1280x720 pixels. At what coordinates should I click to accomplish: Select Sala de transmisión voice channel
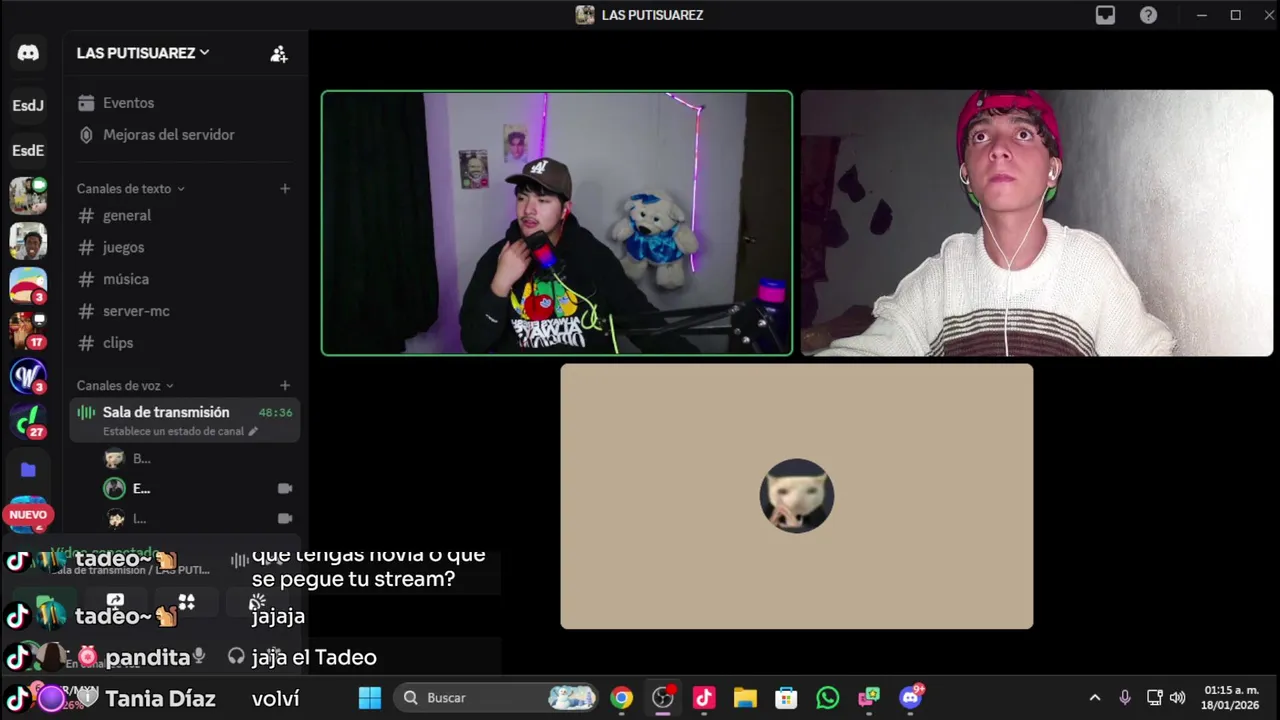(x=185, y=420)
